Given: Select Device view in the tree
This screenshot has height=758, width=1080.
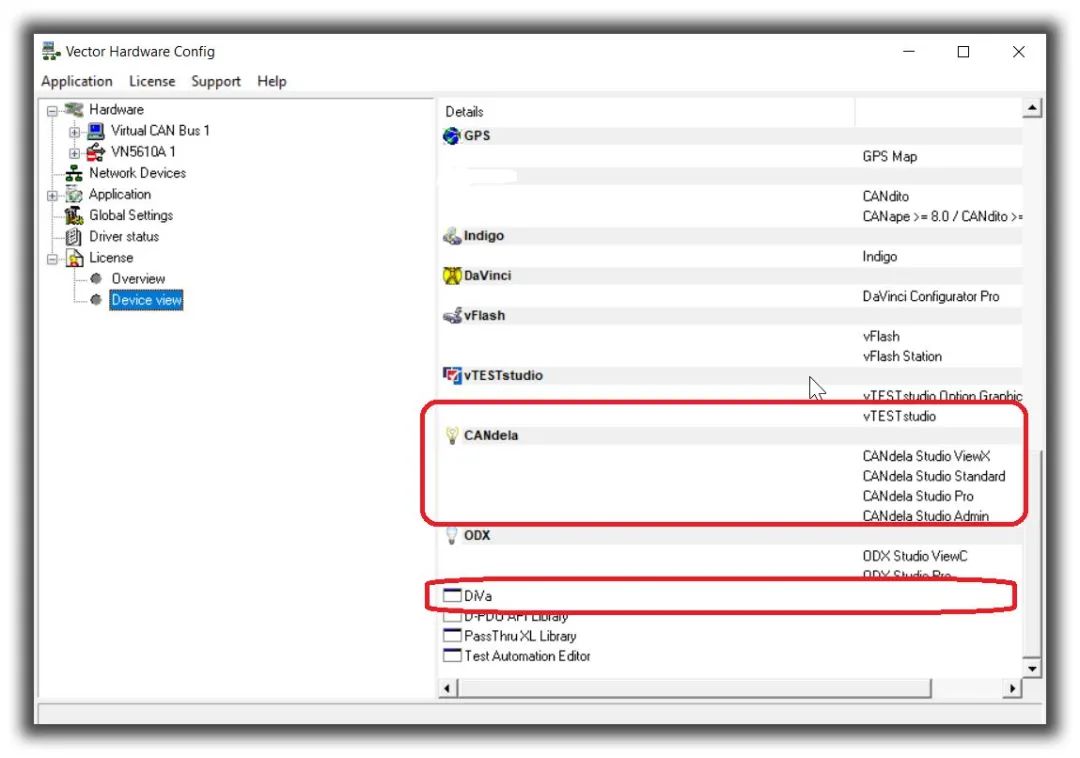Looking at the screenshot, I should tap(146, 300).
